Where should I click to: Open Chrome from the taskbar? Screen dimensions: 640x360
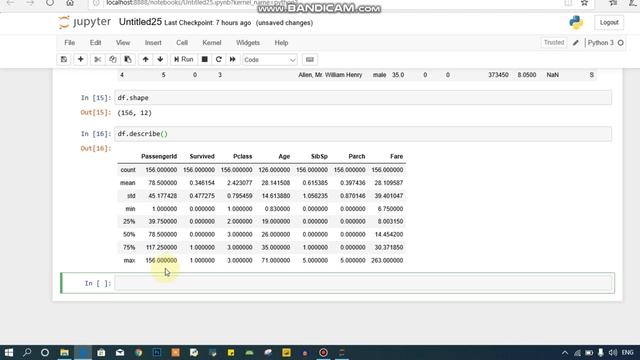pyautogui.click(x=138, y=352)
